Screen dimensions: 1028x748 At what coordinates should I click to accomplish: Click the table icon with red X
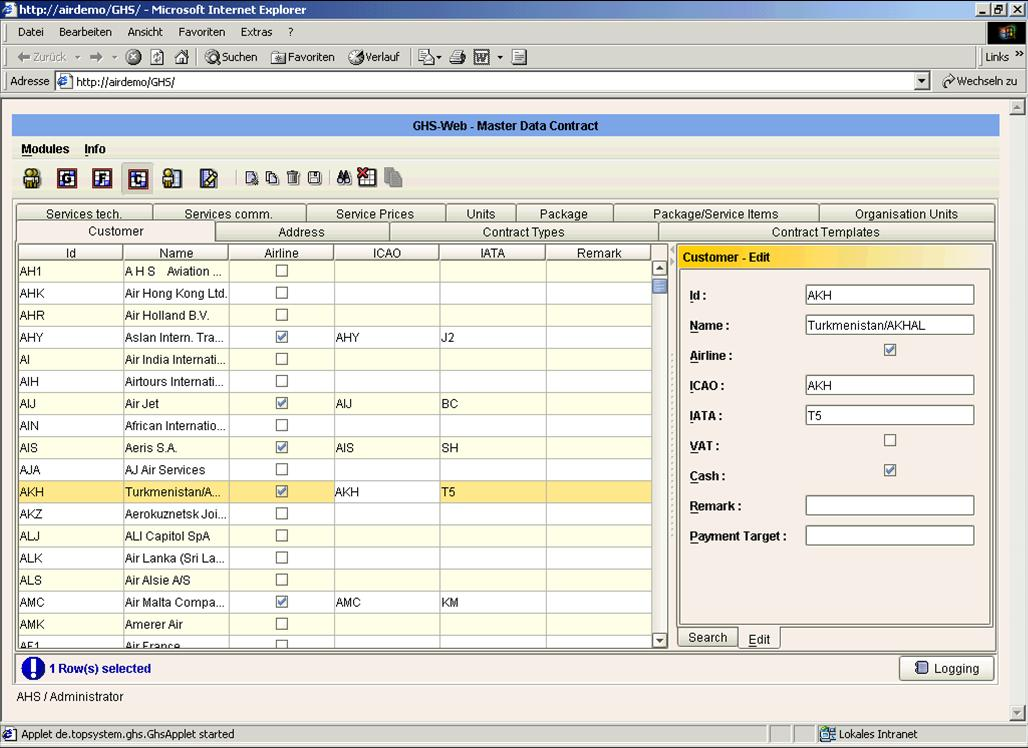pos(367,178)
